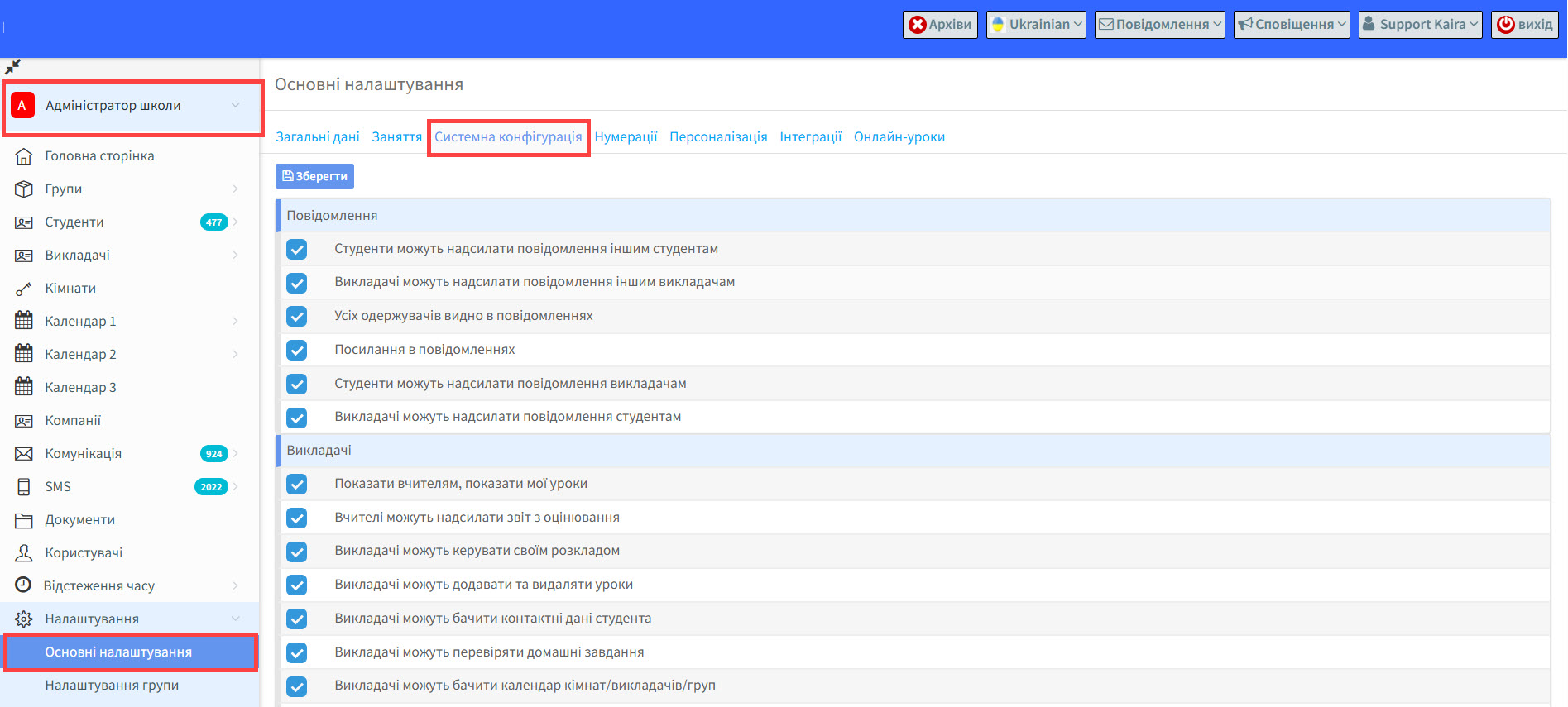The width and height of the screenshot is (1568, 707).
Task: Switch to the Нумерації tab
Action: click(x=626, y=137)
